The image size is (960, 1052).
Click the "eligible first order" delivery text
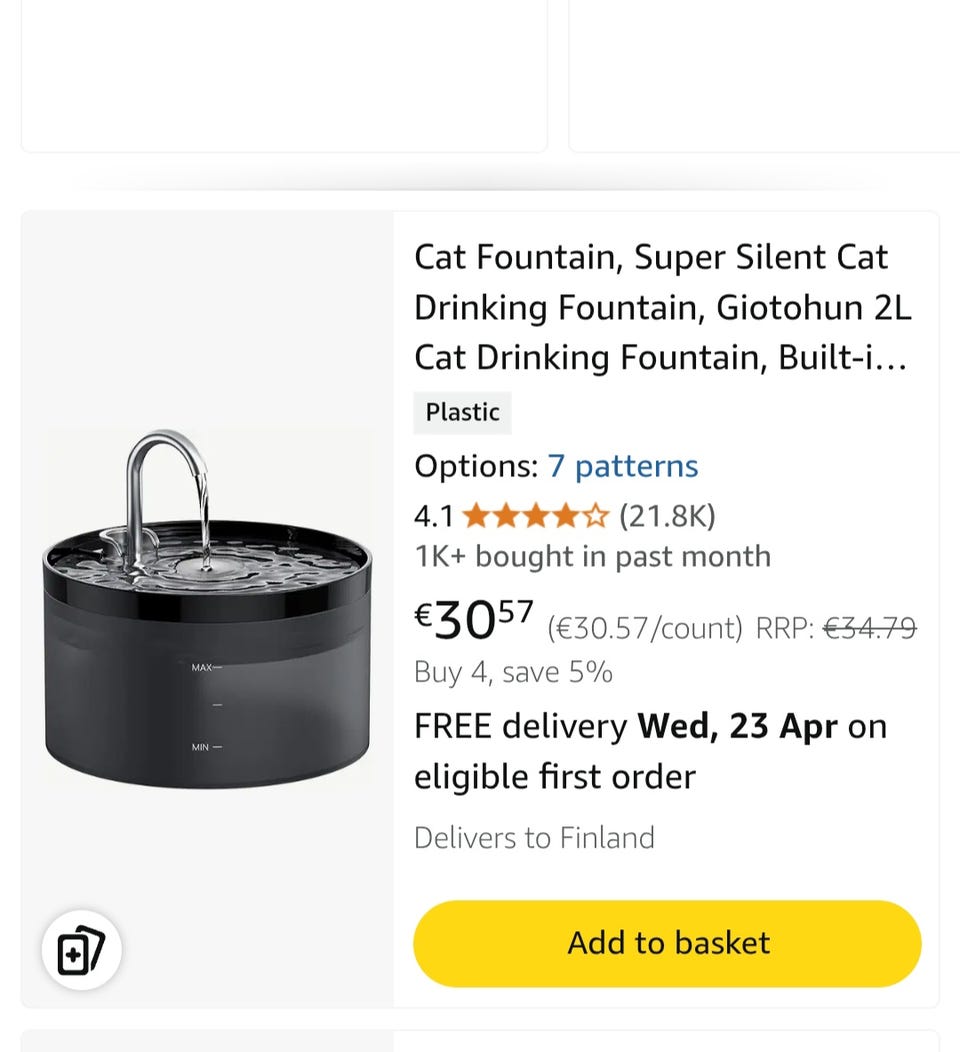(555, 777)
